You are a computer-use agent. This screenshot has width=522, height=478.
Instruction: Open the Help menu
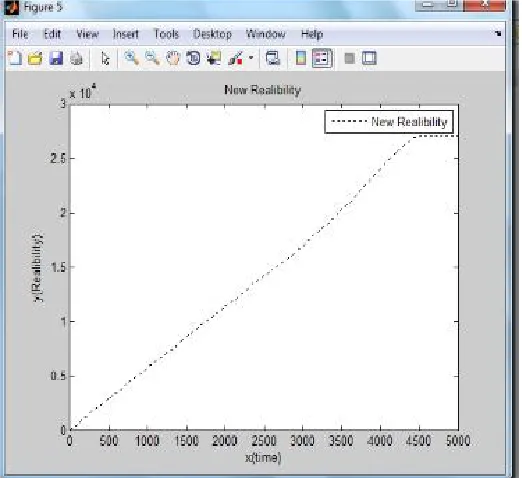click(x=312, y=34)
